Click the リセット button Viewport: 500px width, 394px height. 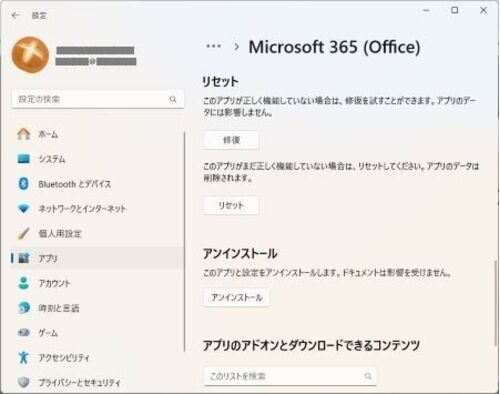click(231, 205)
